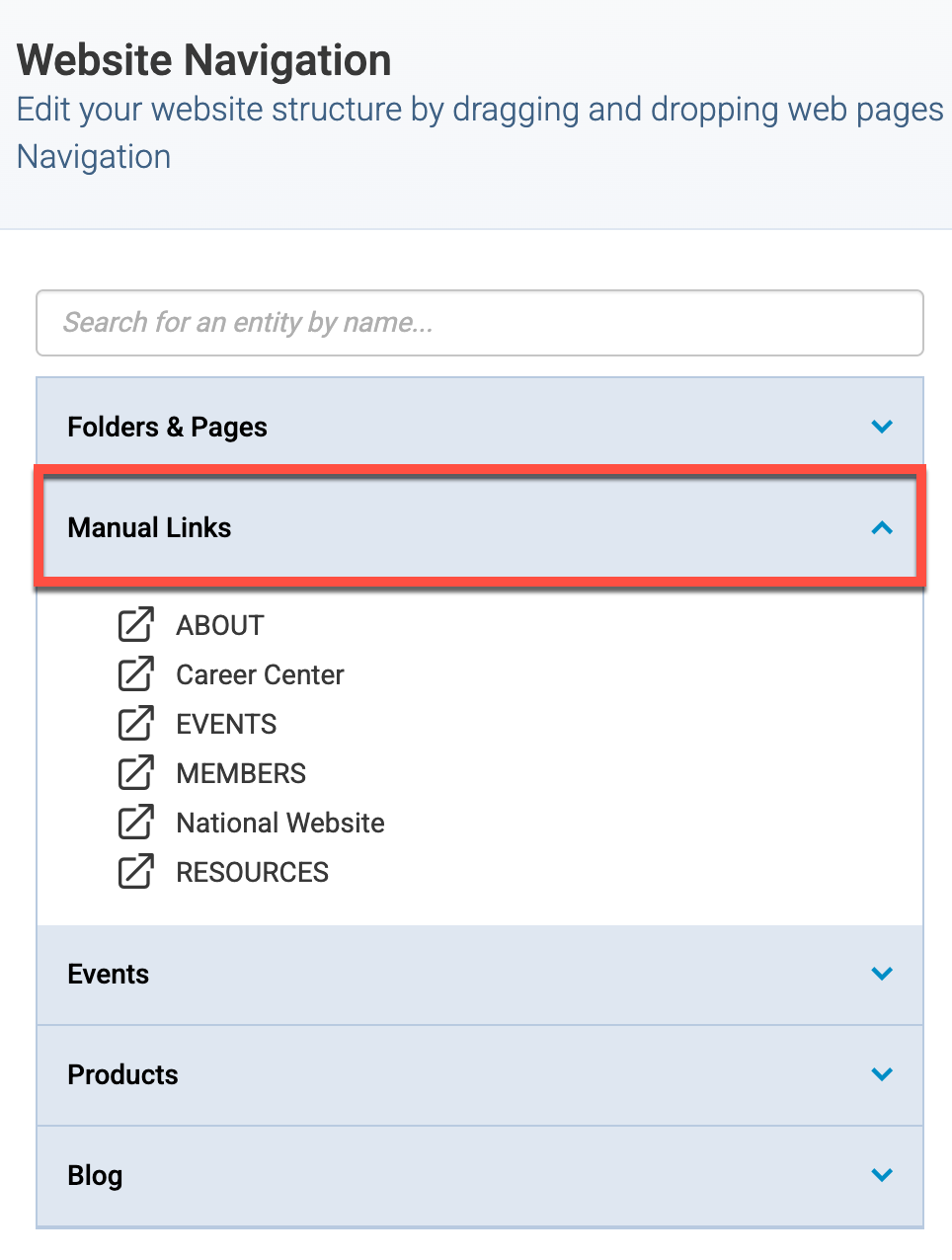The image size is (952, 1260).
Task: Click the external link icon beside Career Center
Action: (x=136, y=674)
